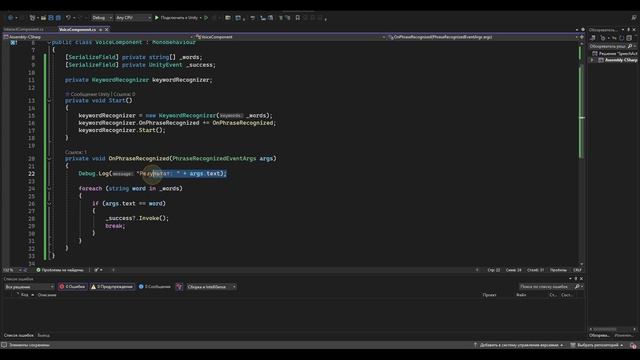The width and height of the screenshot is (640, 360).
Task: Click the Solution Explorer window options arrow
Action: (x=623, y=30)
